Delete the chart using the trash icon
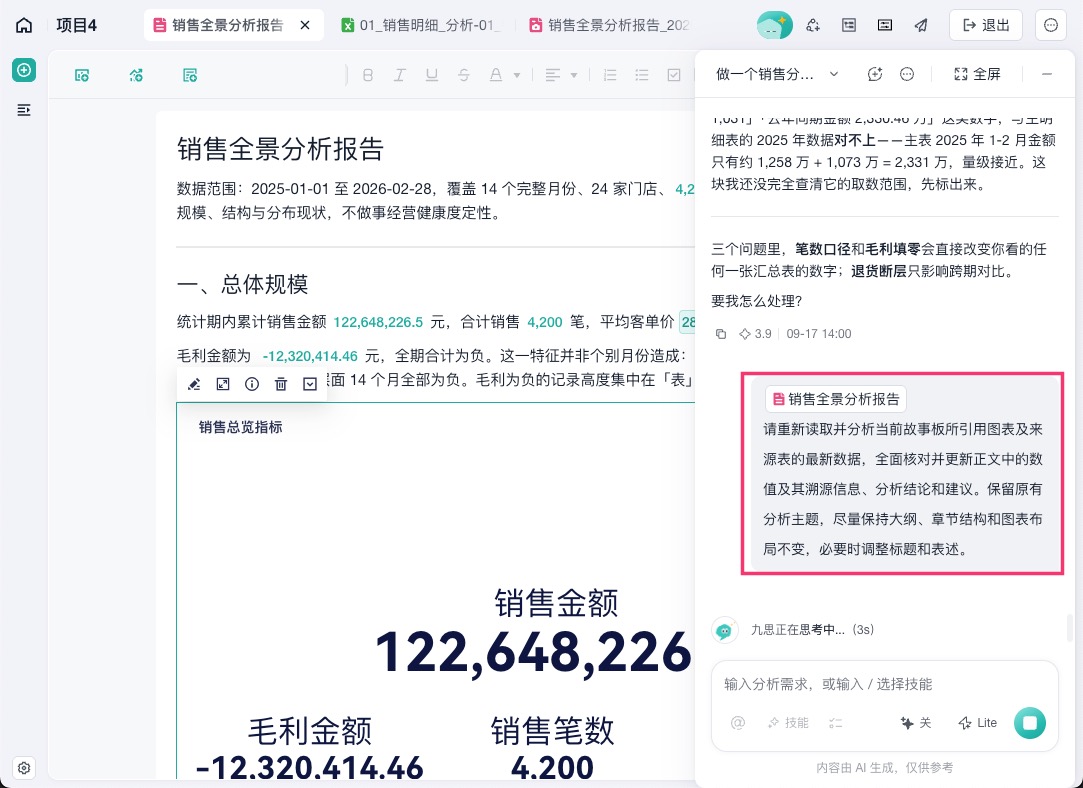The image size is (1083, 788). pyautogui.click(x=281, y=384)
